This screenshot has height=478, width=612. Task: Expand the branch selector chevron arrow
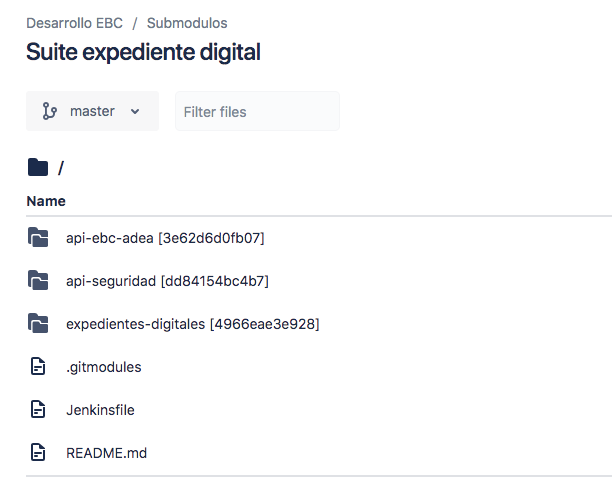point(135,112)
